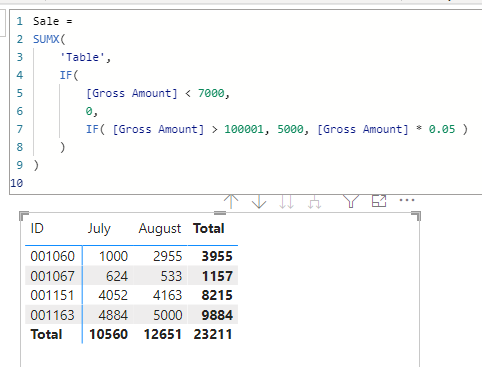
Task: Expand all down one hierarchy level icon
Action: coord(314,201)
